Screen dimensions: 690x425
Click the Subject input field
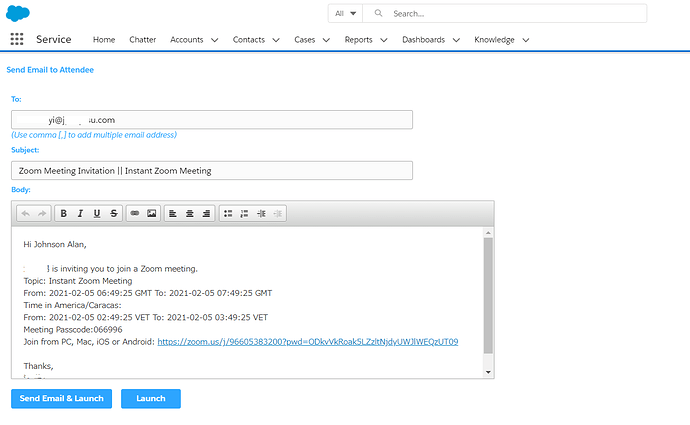(x=212, y=170)
